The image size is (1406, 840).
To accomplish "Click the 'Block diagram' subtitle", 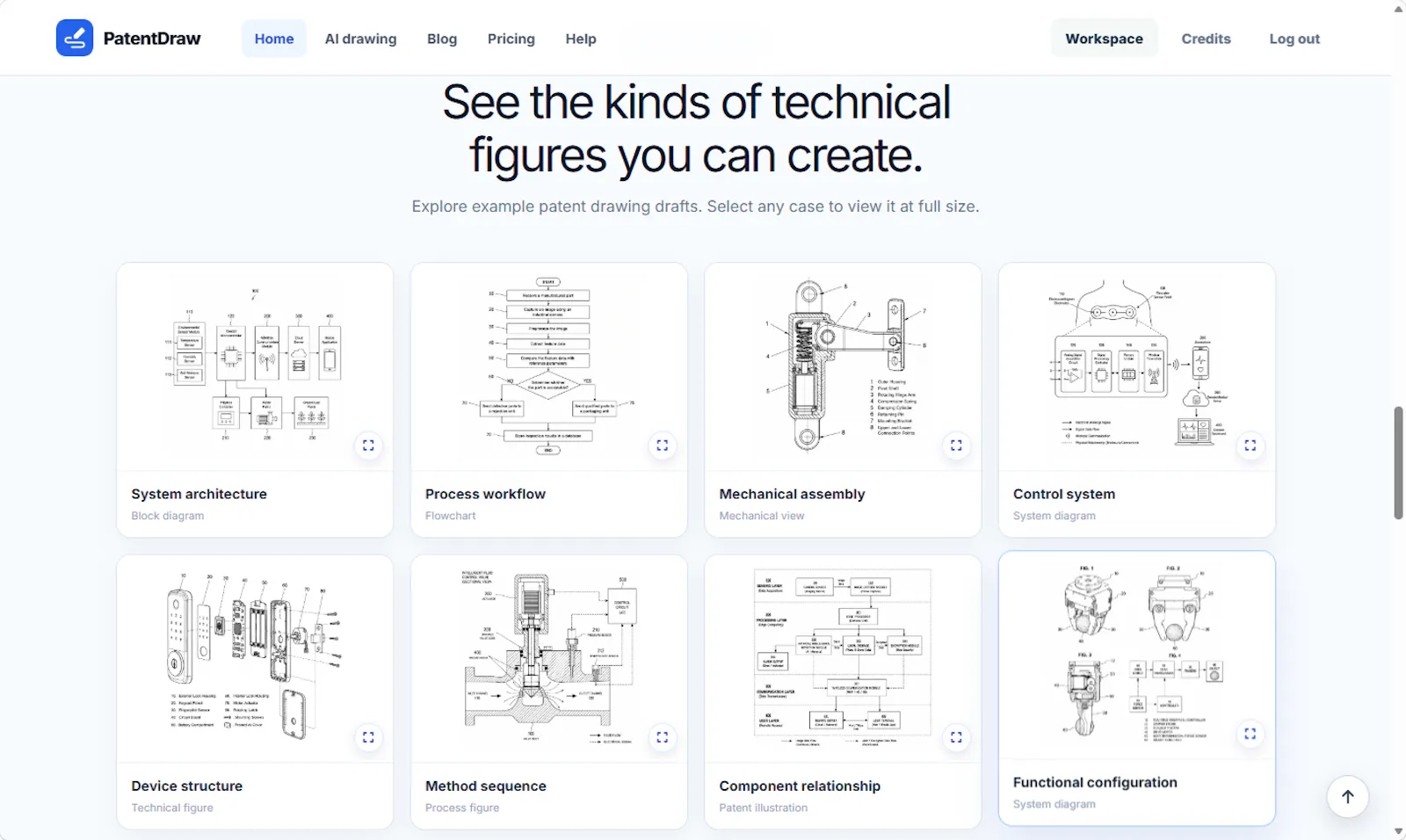I will (168, 516).
